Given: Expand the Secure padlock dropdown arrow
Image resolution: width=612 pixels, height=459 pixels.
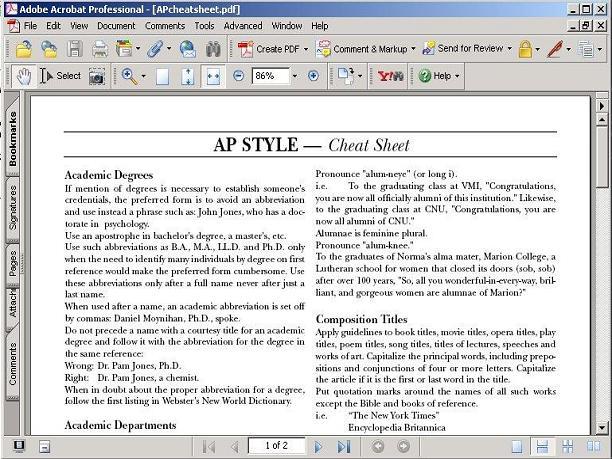Looking at the screenshot, I should (537, 49).
